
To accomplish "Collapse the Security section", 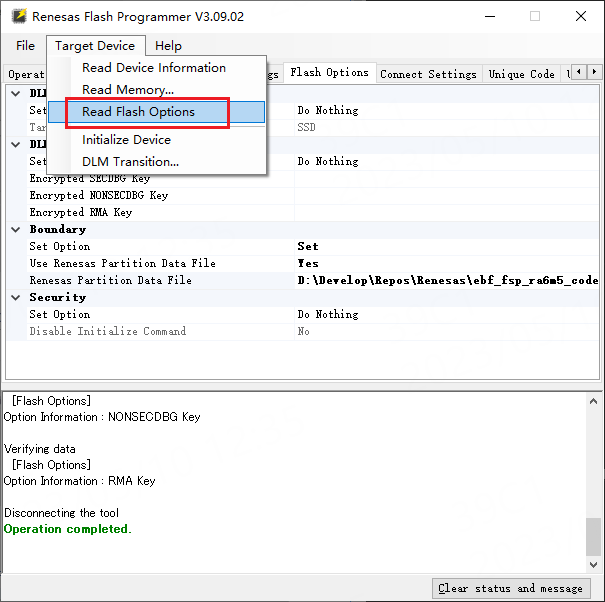I will coord(16,298).
